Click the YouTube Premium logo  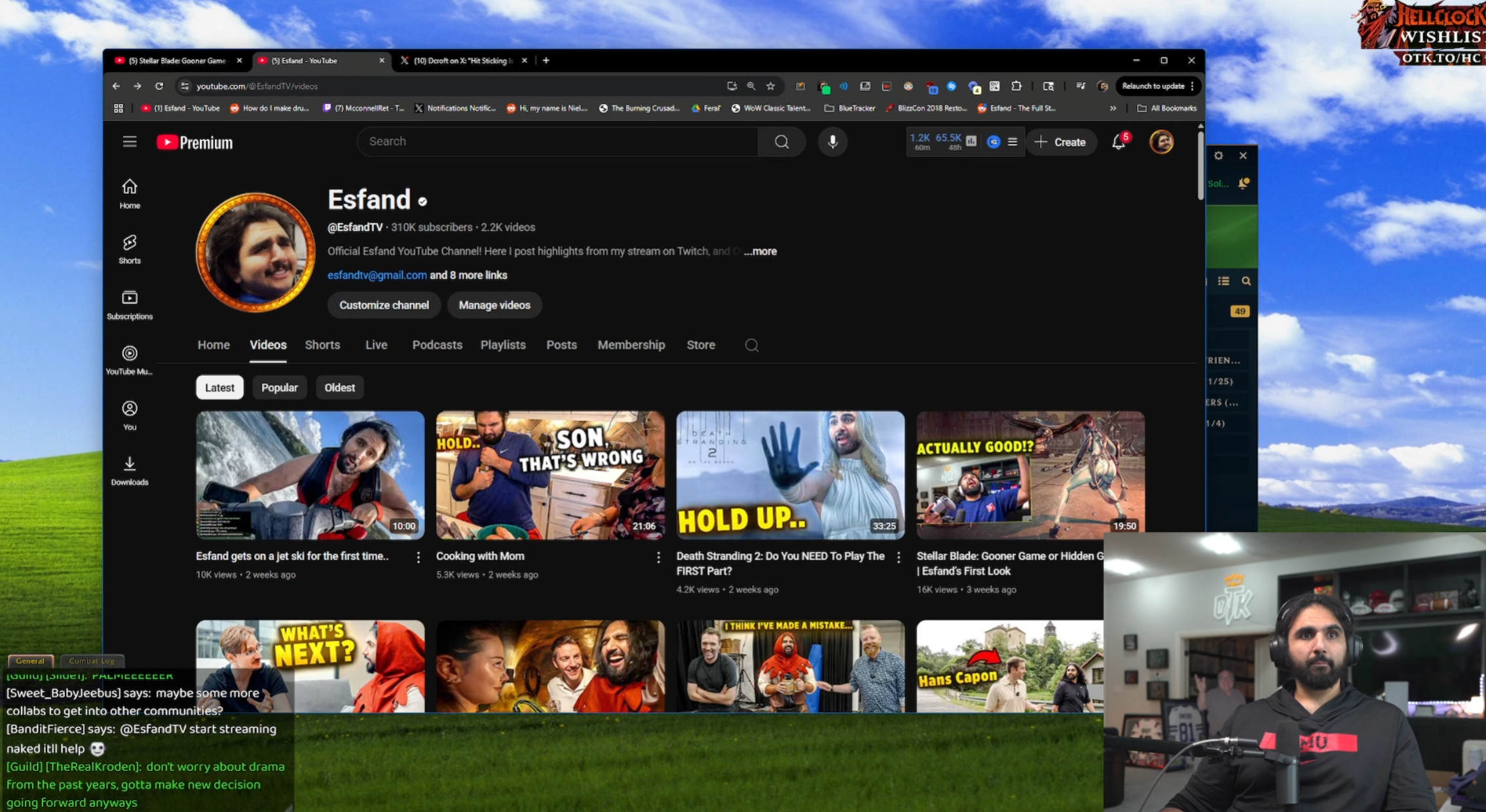click(195, 143)
